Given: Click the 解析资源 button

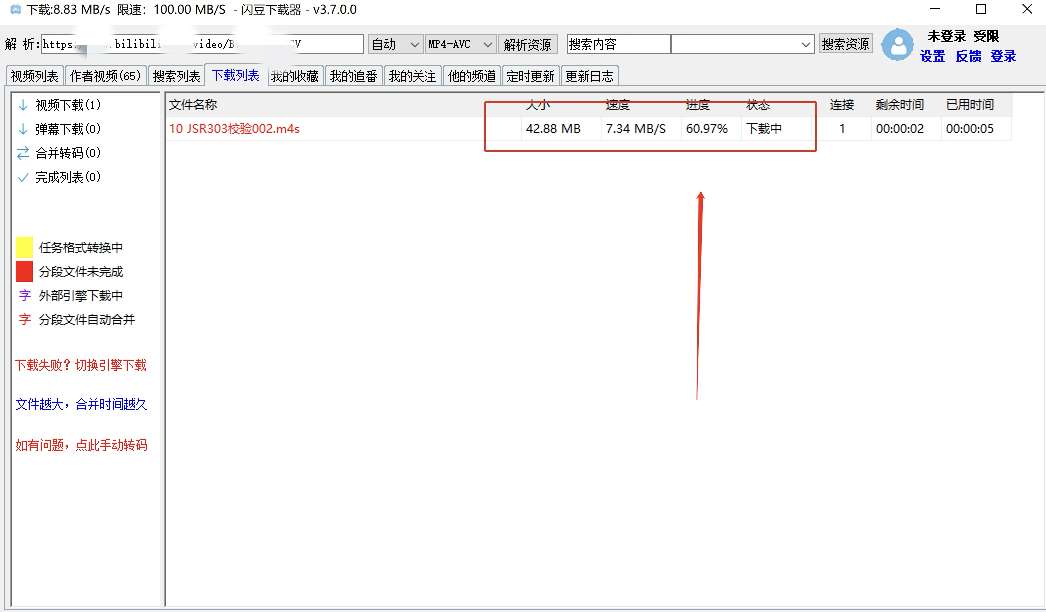Looking at the screenshot, I should [x=528, y=44].
